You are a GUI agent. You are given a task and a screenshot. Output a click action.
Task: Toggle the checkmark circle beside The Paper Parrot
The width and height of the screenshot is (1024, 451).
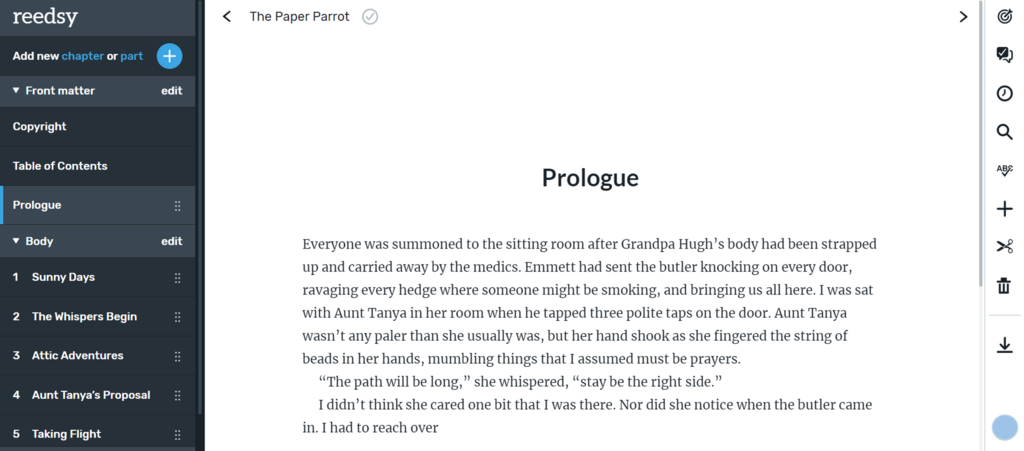point(370,17)
